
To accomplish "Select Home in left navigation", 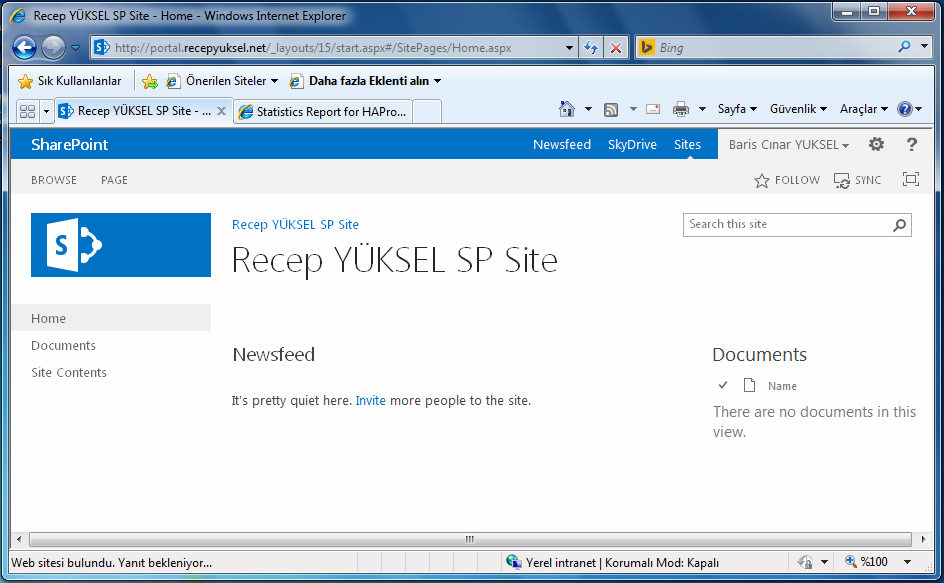I will point(111,318).
